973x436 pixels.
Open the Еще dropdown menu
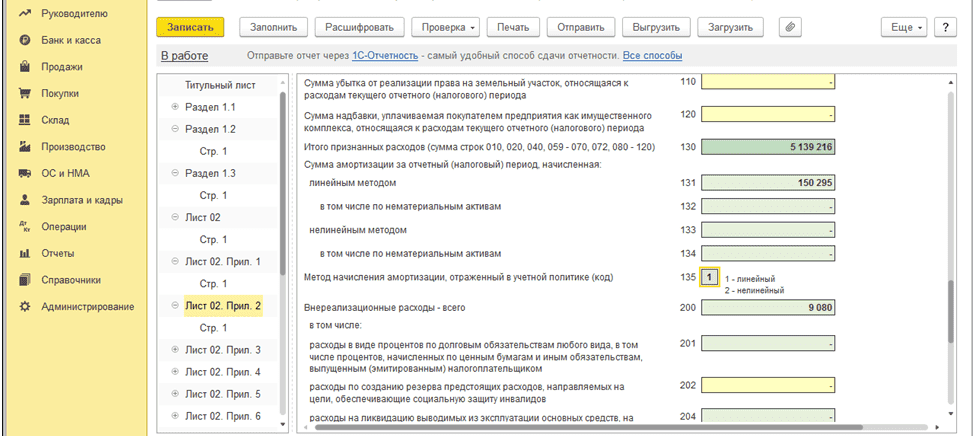(904, 27)
